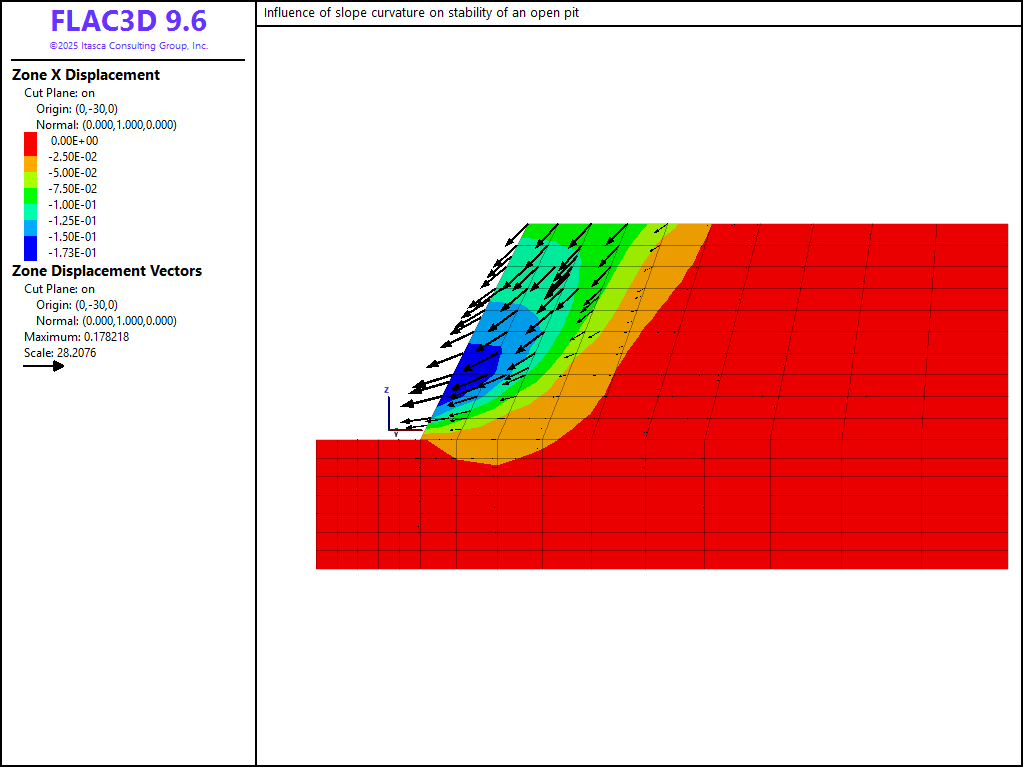Select the Zone Displacement Vectors legend heading
This screenshot has width=1024, height=768.
[x=107, y=271]
